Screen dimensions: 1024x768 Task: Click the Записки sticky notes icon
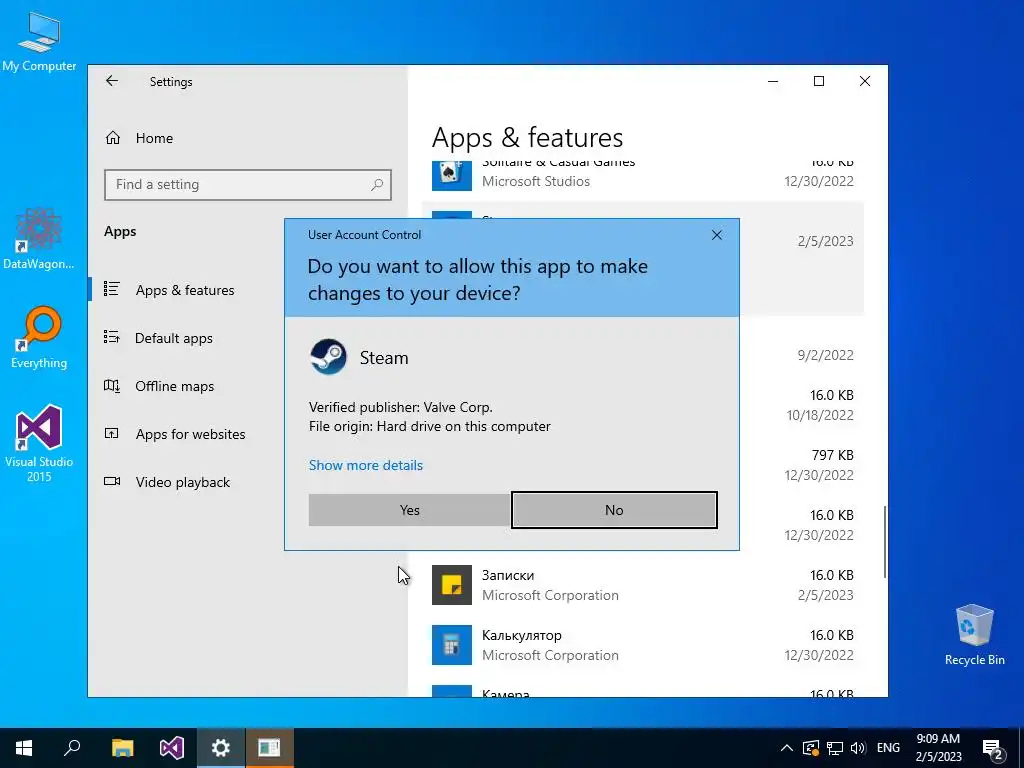point(452,585)
